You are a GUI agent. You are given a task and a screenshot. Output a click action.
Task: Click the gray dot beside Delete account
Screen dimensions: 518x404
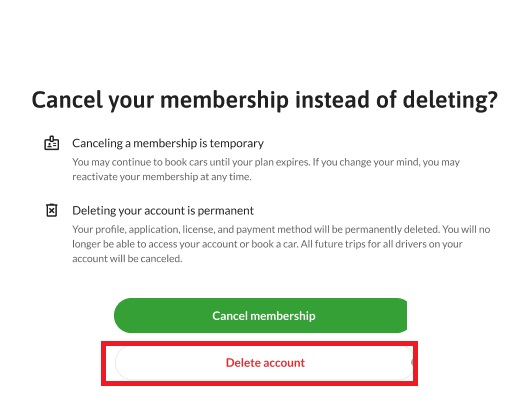413,362
